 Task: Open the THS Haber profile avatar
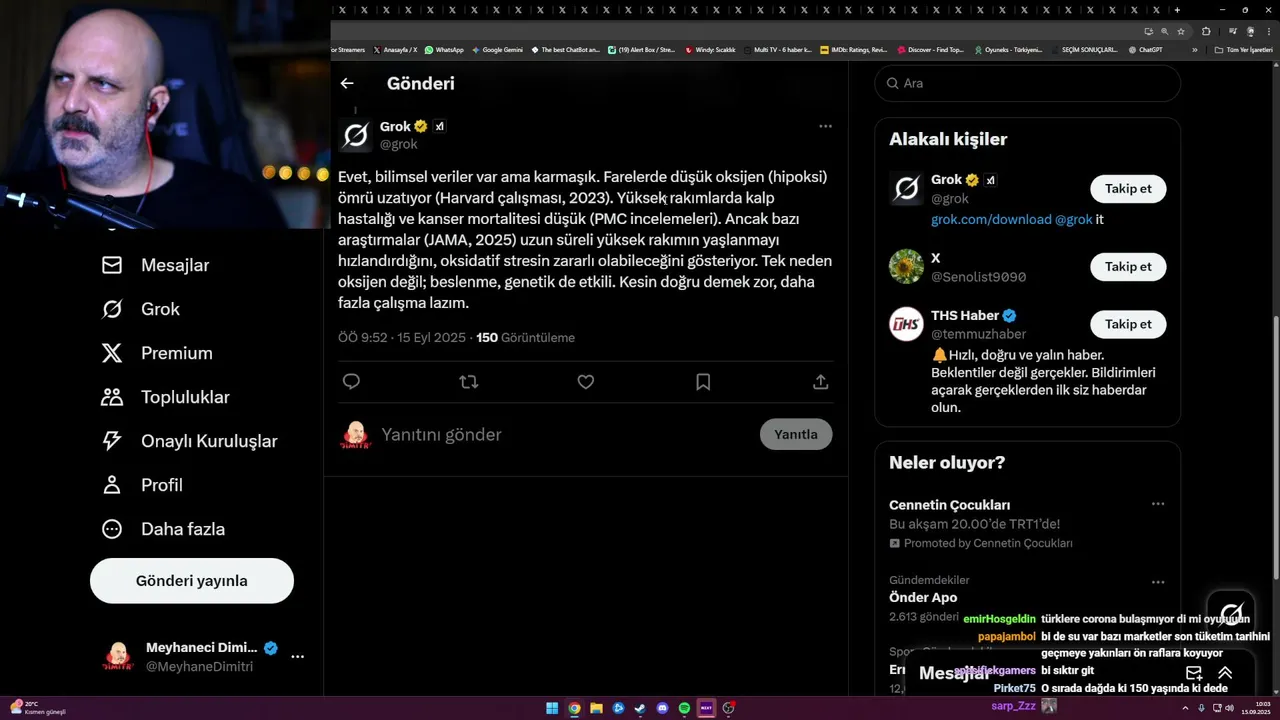(x=906, y=324)
